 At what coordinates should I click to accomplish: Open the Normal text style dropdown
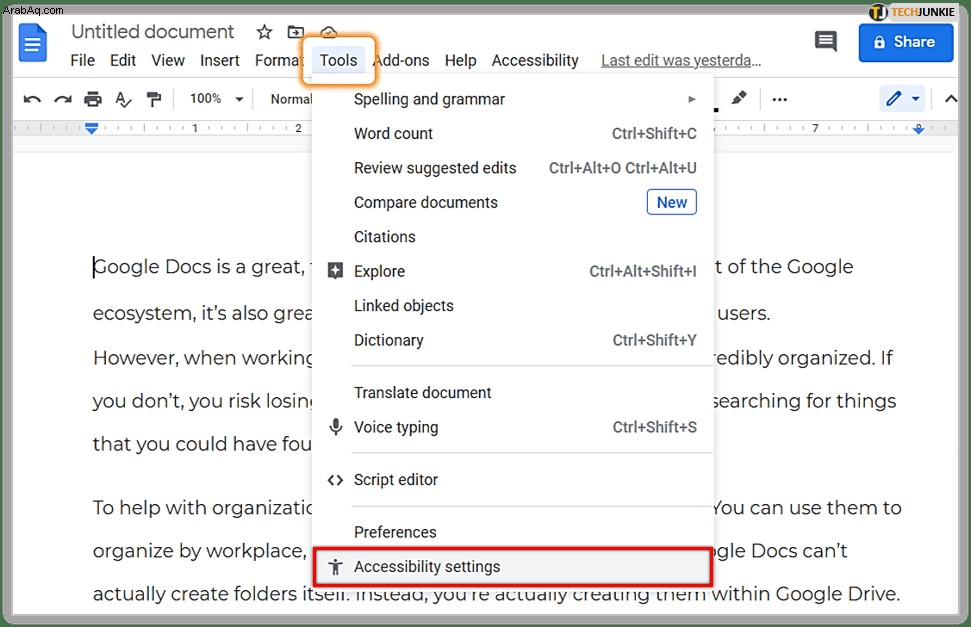(x=291, y=99)
